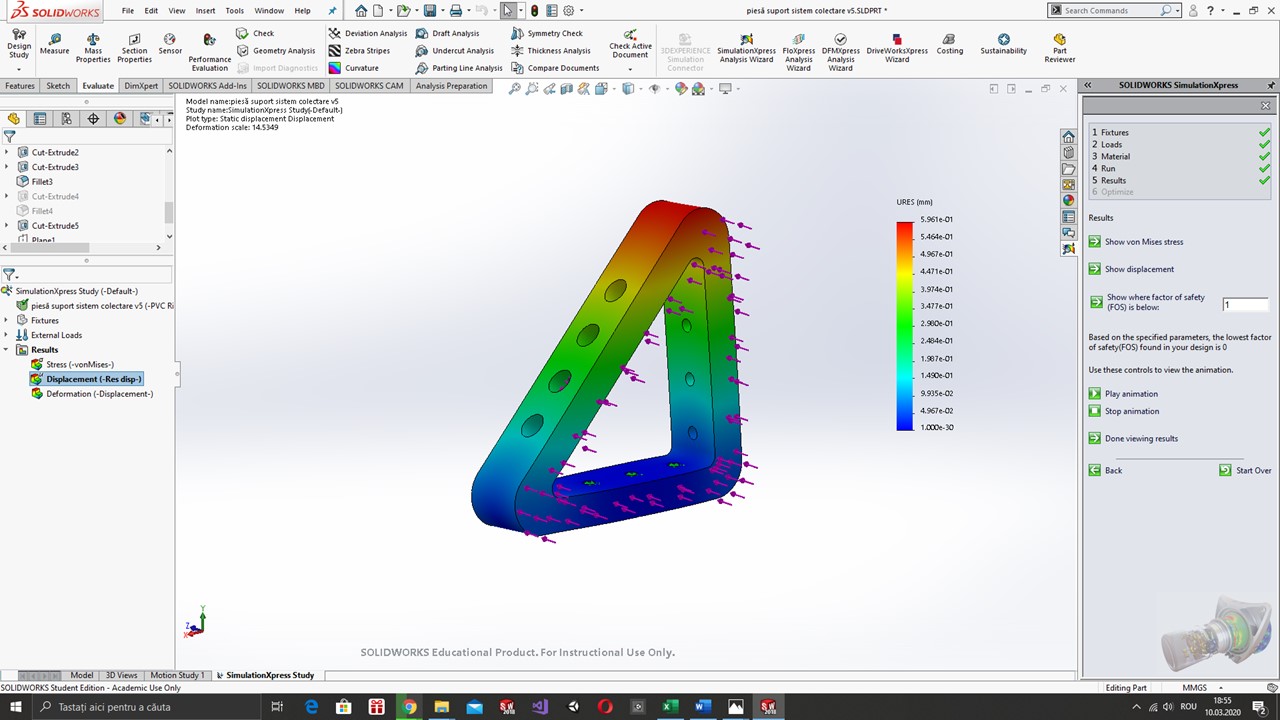Open the Appearances task pane icon
This screenshot has height=720, width=1280.
(1068, 200)
